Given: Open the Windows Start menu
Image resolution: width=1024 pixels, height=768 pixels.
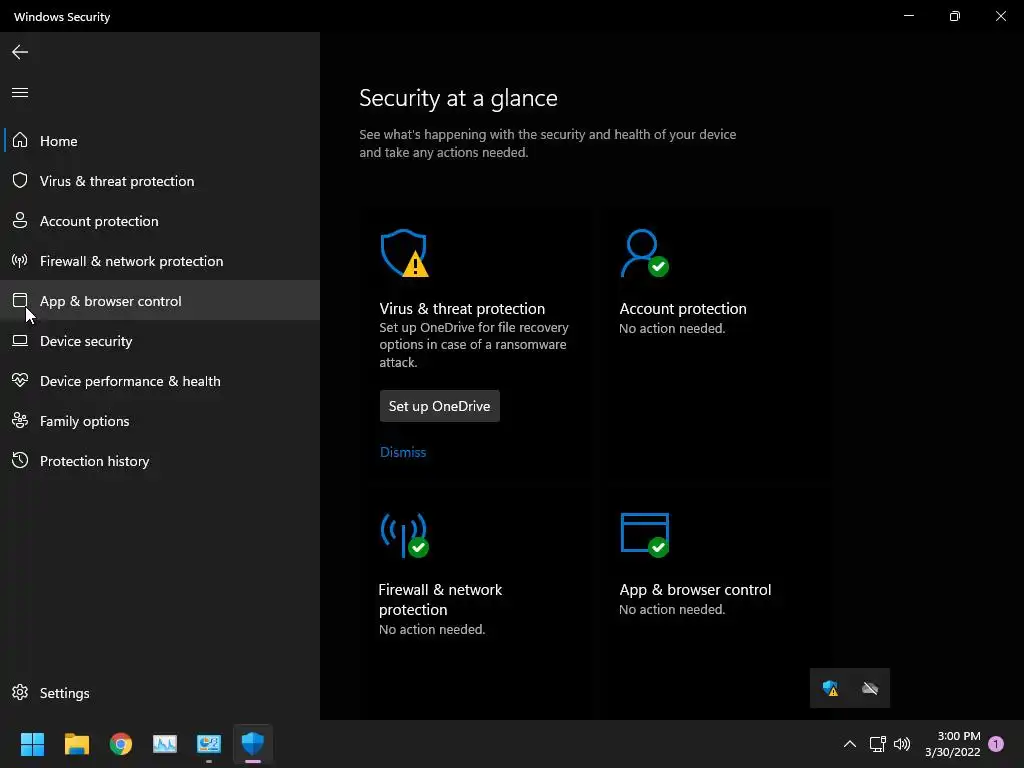Looking at the screenshot, I should (32, 744).
